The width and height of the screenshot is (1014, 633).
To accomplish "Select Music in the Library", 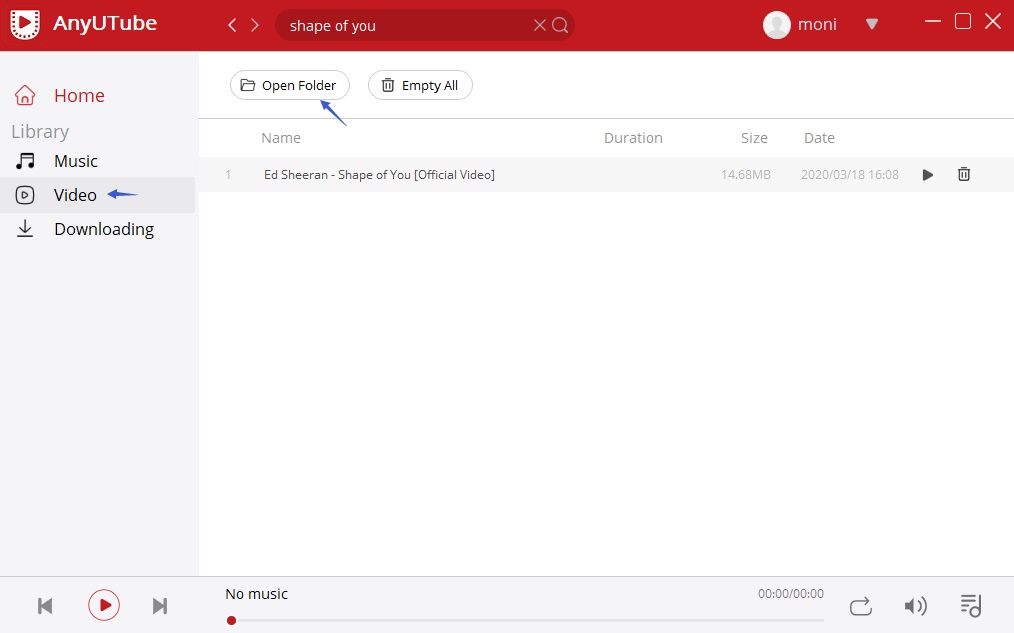I will 76,161.
